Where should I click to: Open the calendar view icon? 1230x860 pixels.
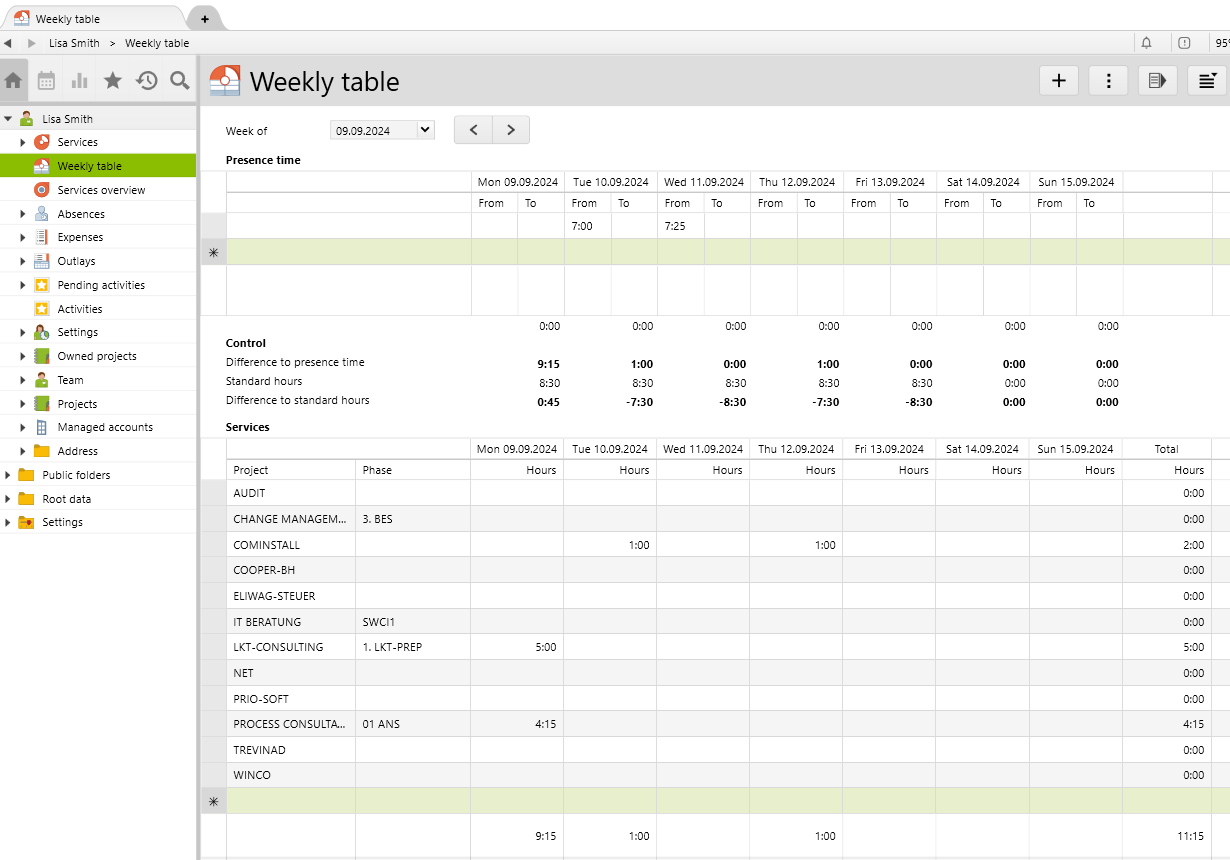(x=46, y=81)
